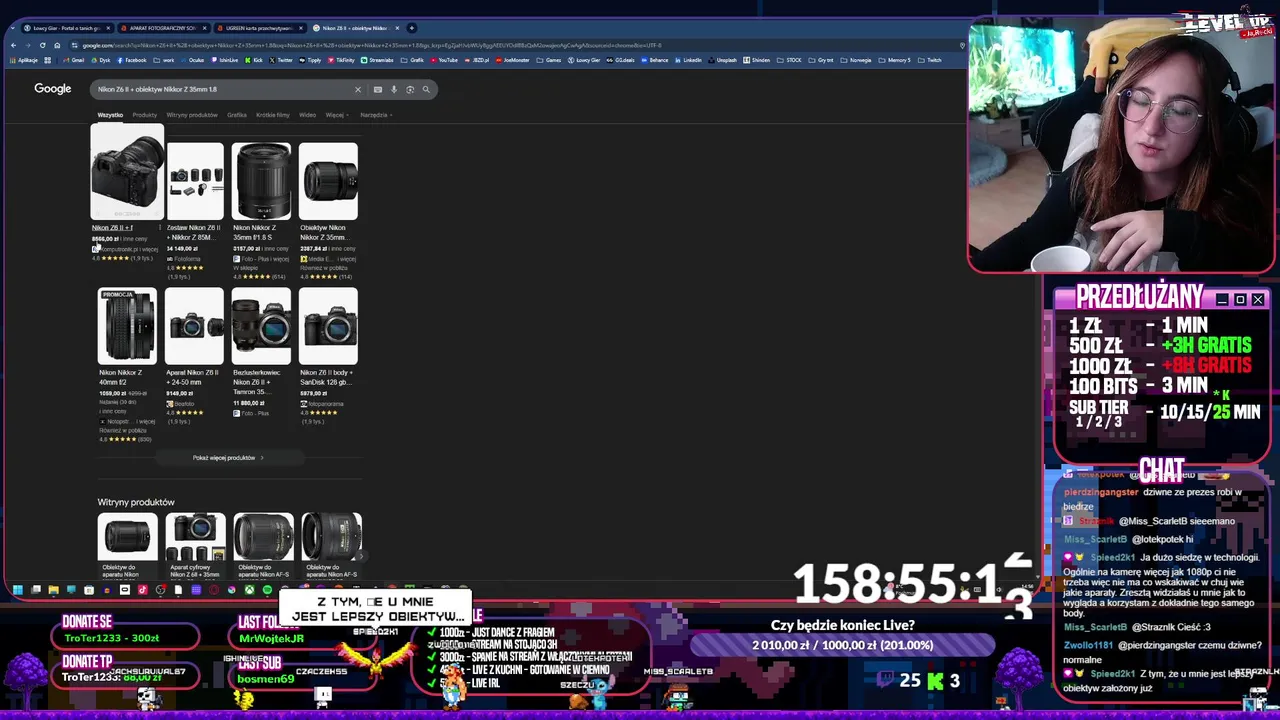Click the 158:55 stream countdown timer

tap(912, 585)
